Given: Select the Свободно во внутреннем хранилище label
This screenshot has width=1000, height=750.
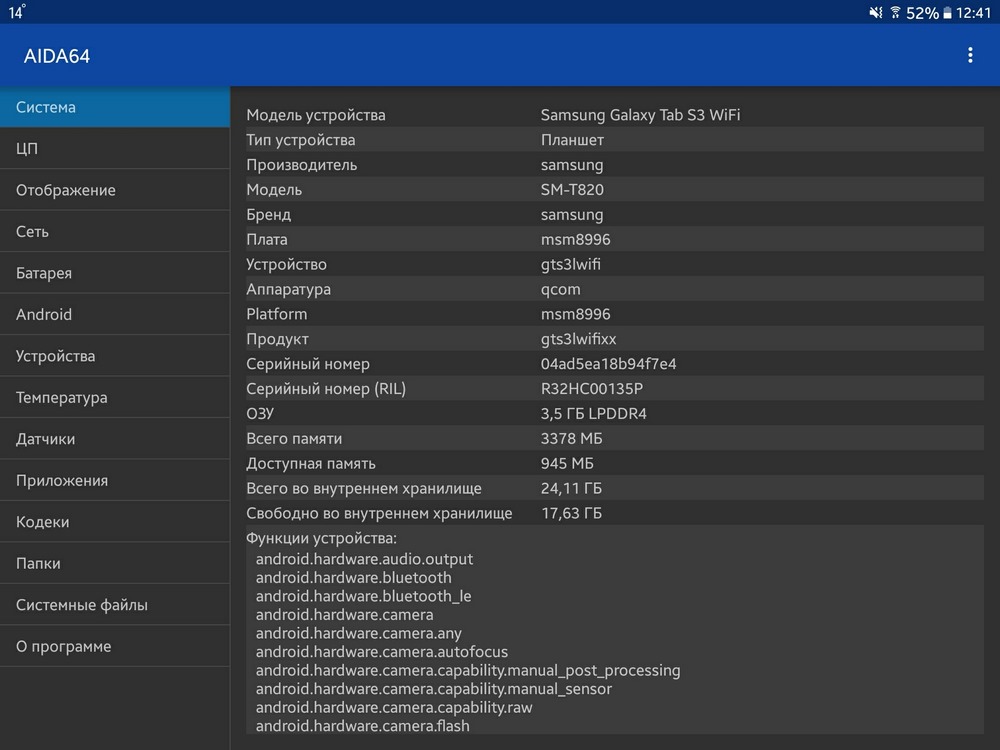Looking at the screenshot, I should click(x=379, y=513).
